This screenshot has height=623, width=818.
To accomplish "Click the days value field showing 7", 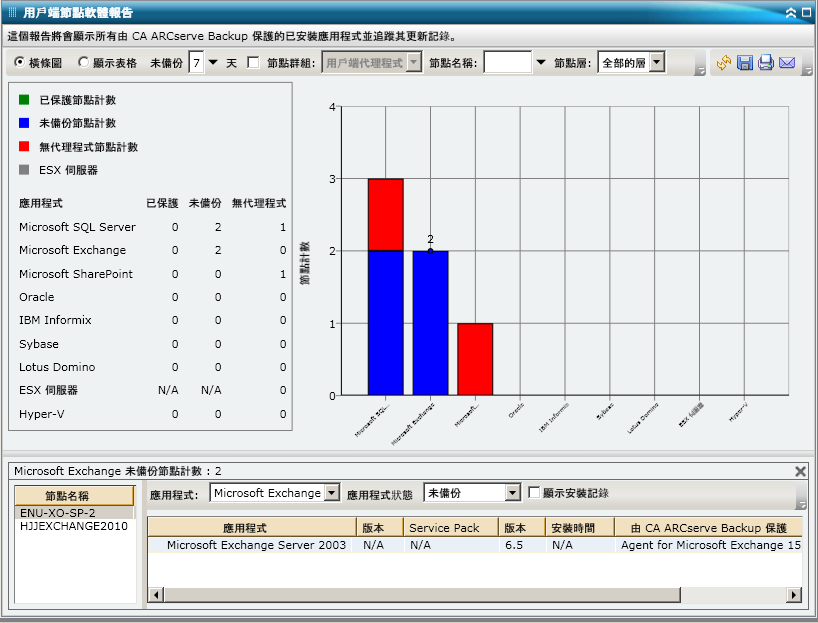I will click(196, 63).
